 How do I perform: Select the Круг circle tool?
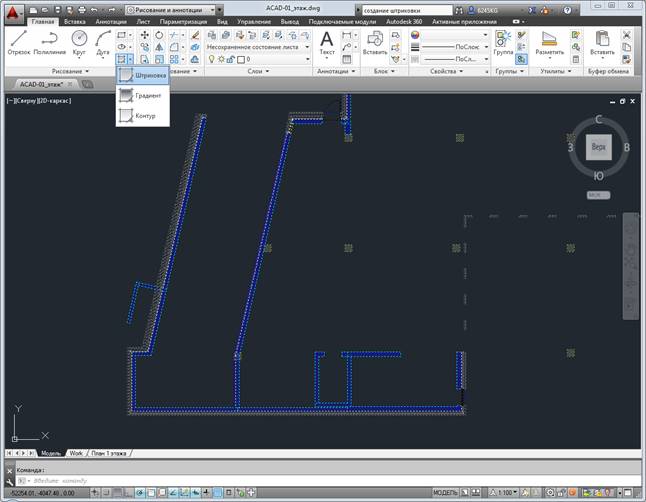coord(79,42)
